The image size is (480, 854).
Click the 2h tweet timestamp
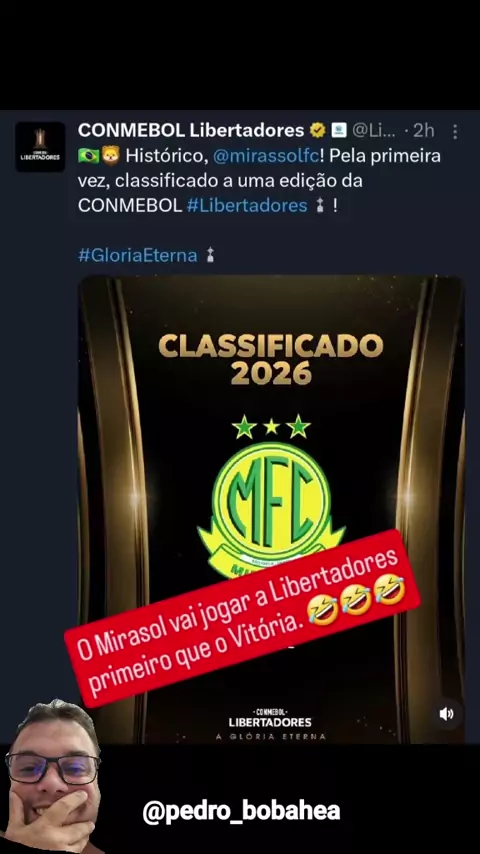click(x=423, y=131)
